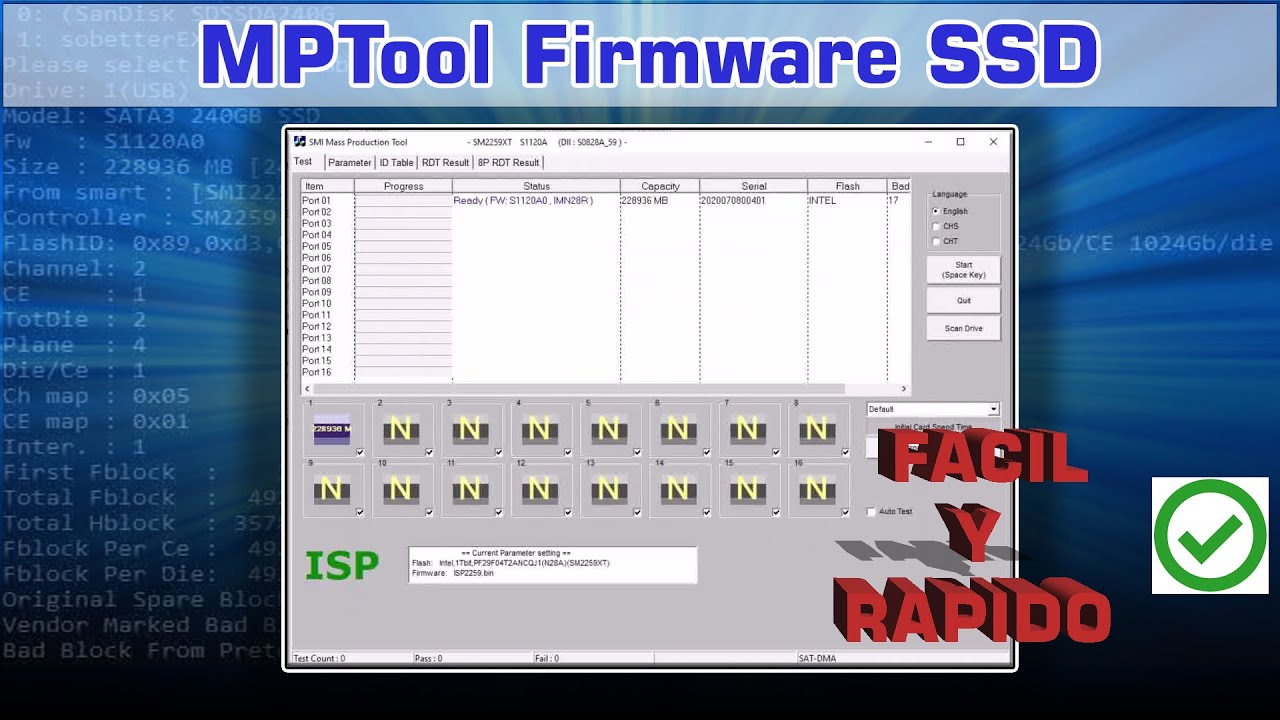The height and width of the screenshot is (720, 1280).
Task: Click the Flash column header
Action: pyautogui.click(x=847, y=186)
